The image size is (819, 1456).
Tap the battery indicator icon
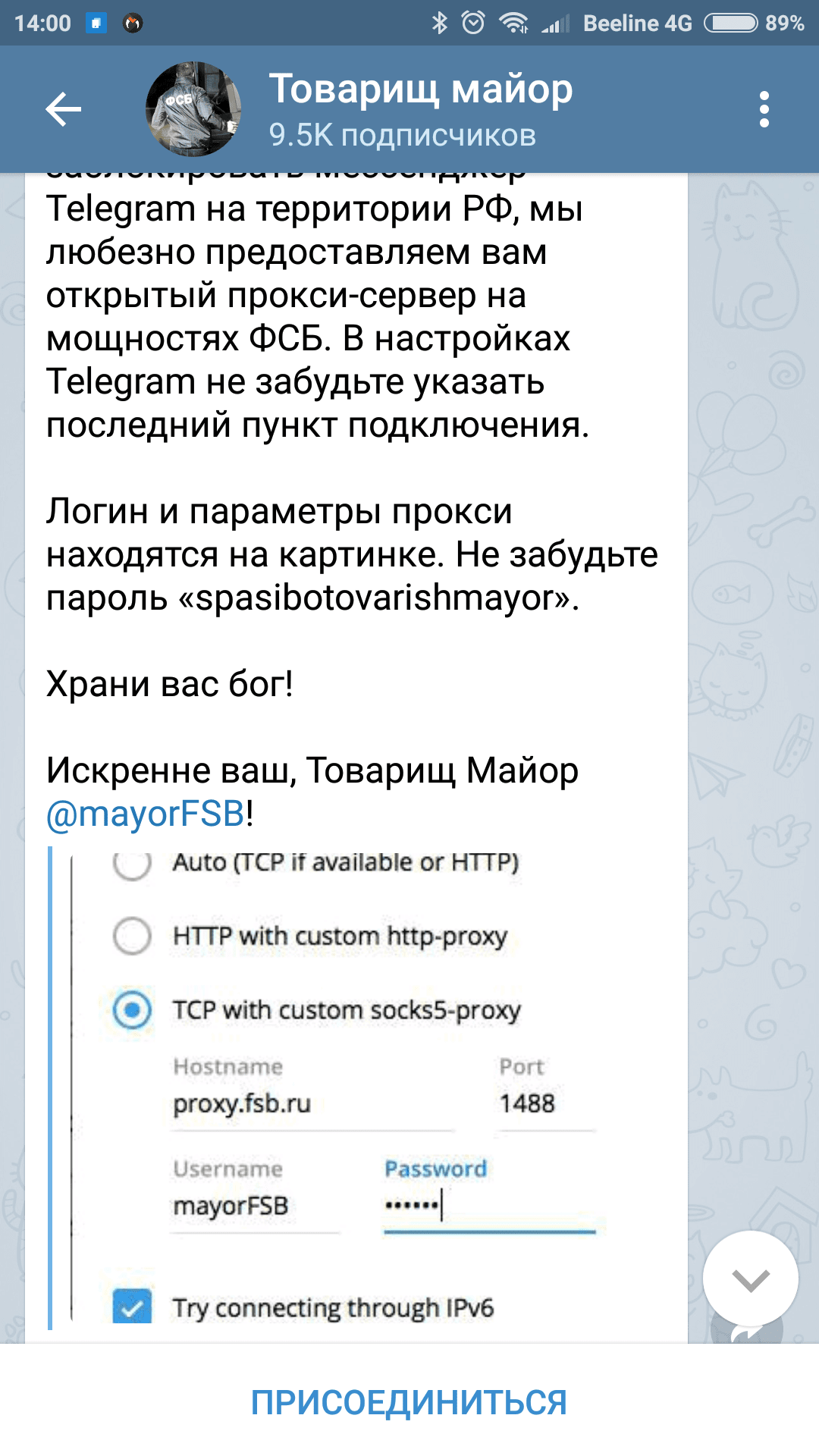[x=730, y=23]
